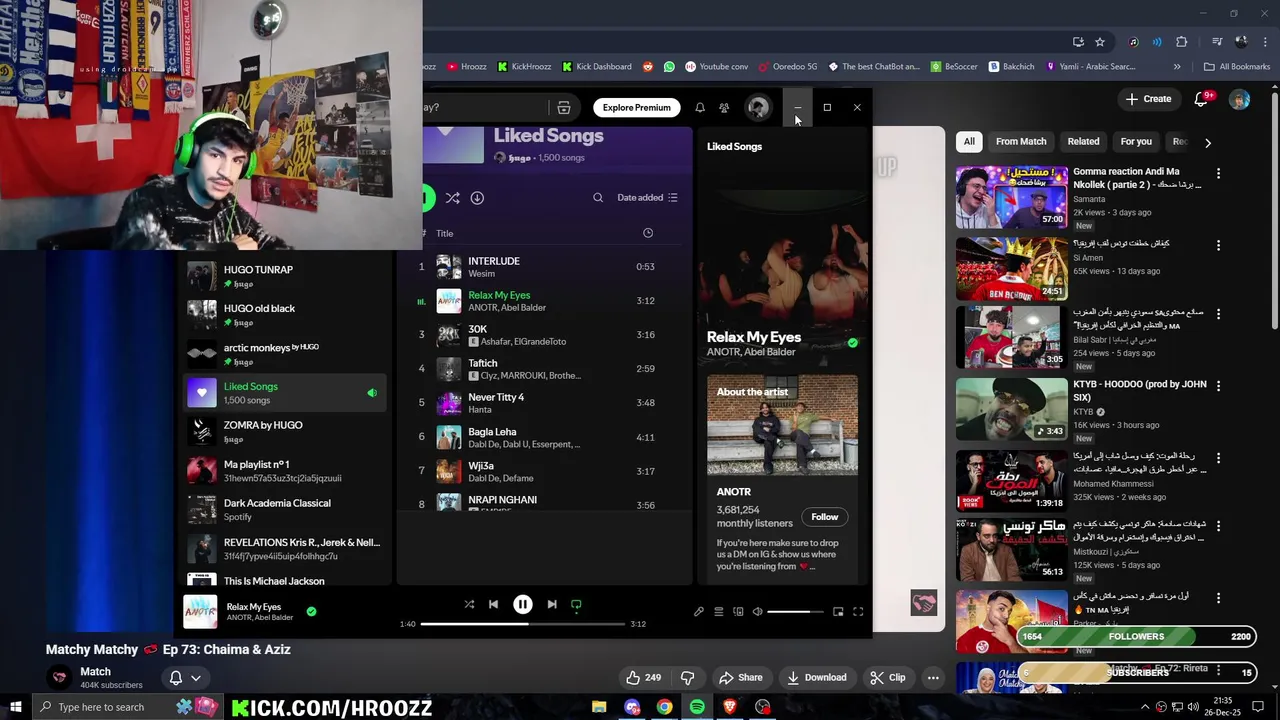1280x720 pixels.
Task: Open the Date added sort dropdown
Action: [x=647, y=198]
